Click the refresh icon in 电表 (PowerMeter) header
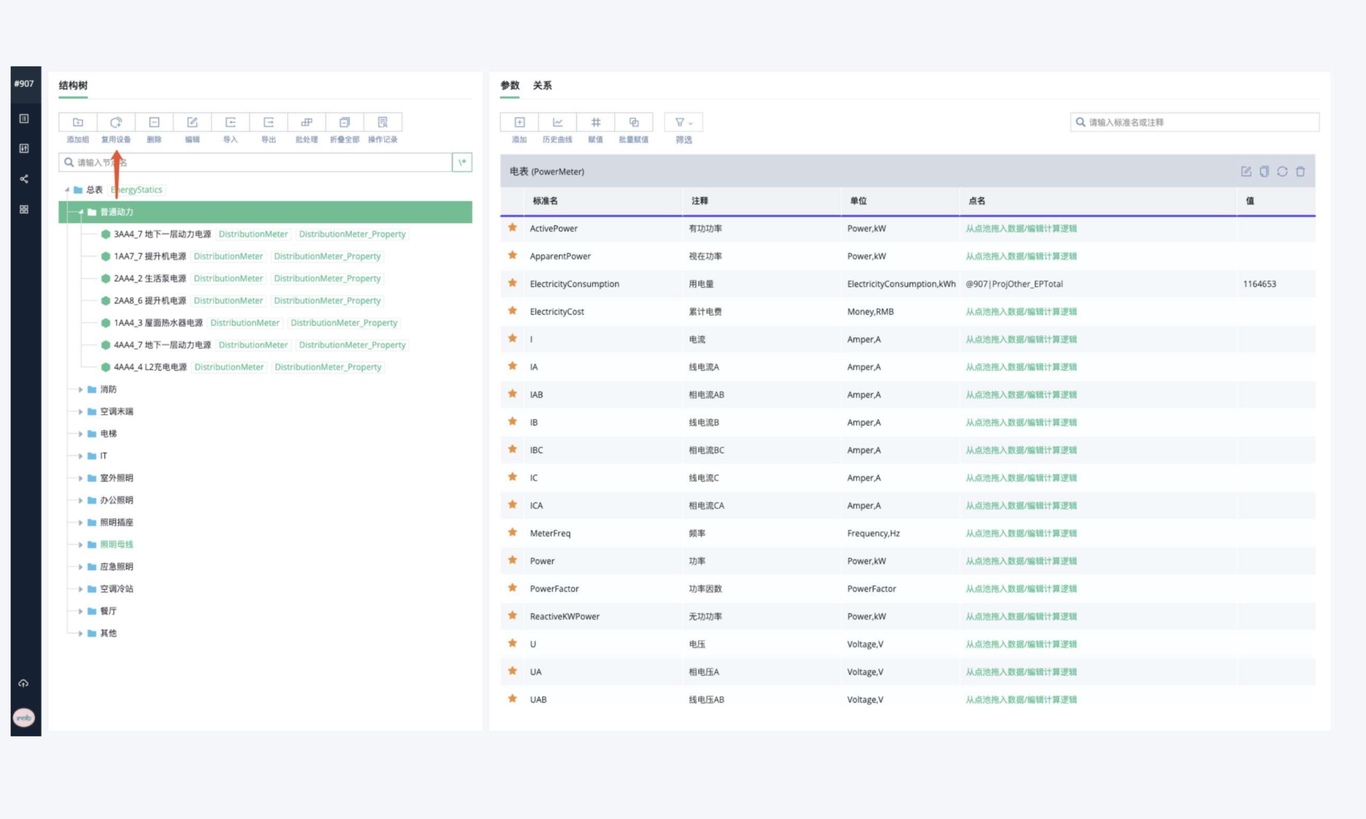Screen dimensions: 1366x819 [1282, 172]
